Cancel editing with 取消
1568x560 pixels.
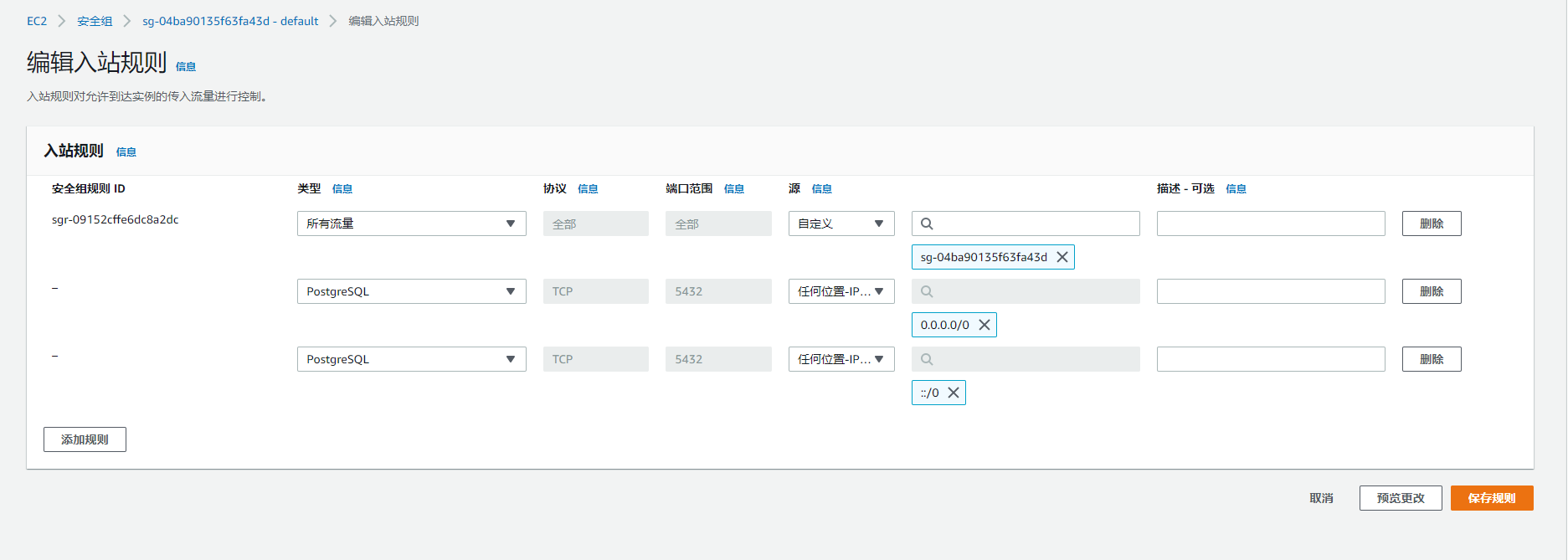pos(1321,498)
